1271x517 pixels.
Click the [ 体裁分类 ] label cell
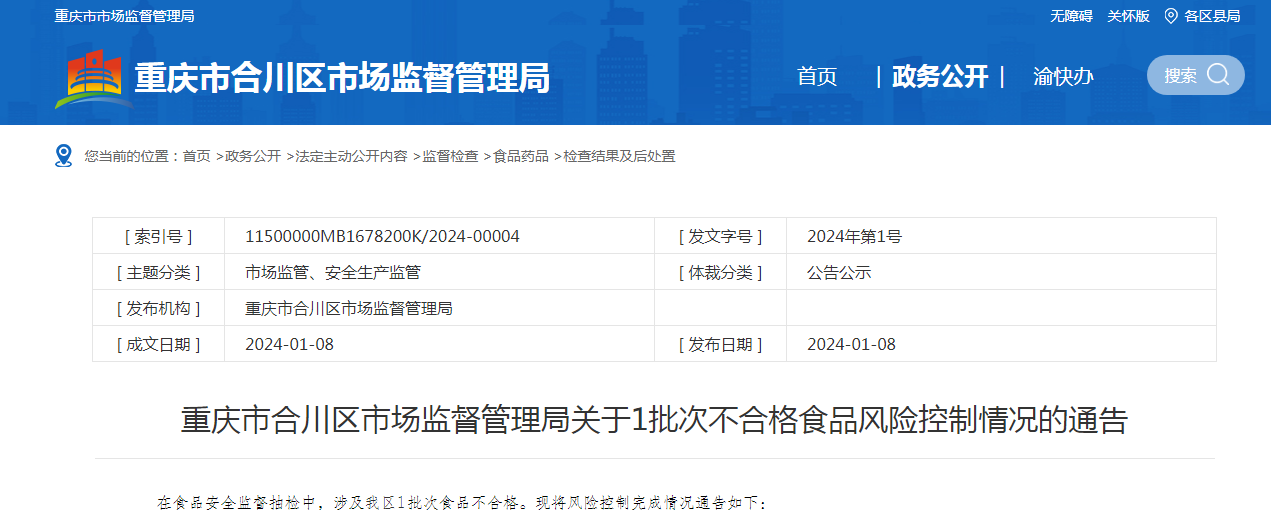pos(720,272)
